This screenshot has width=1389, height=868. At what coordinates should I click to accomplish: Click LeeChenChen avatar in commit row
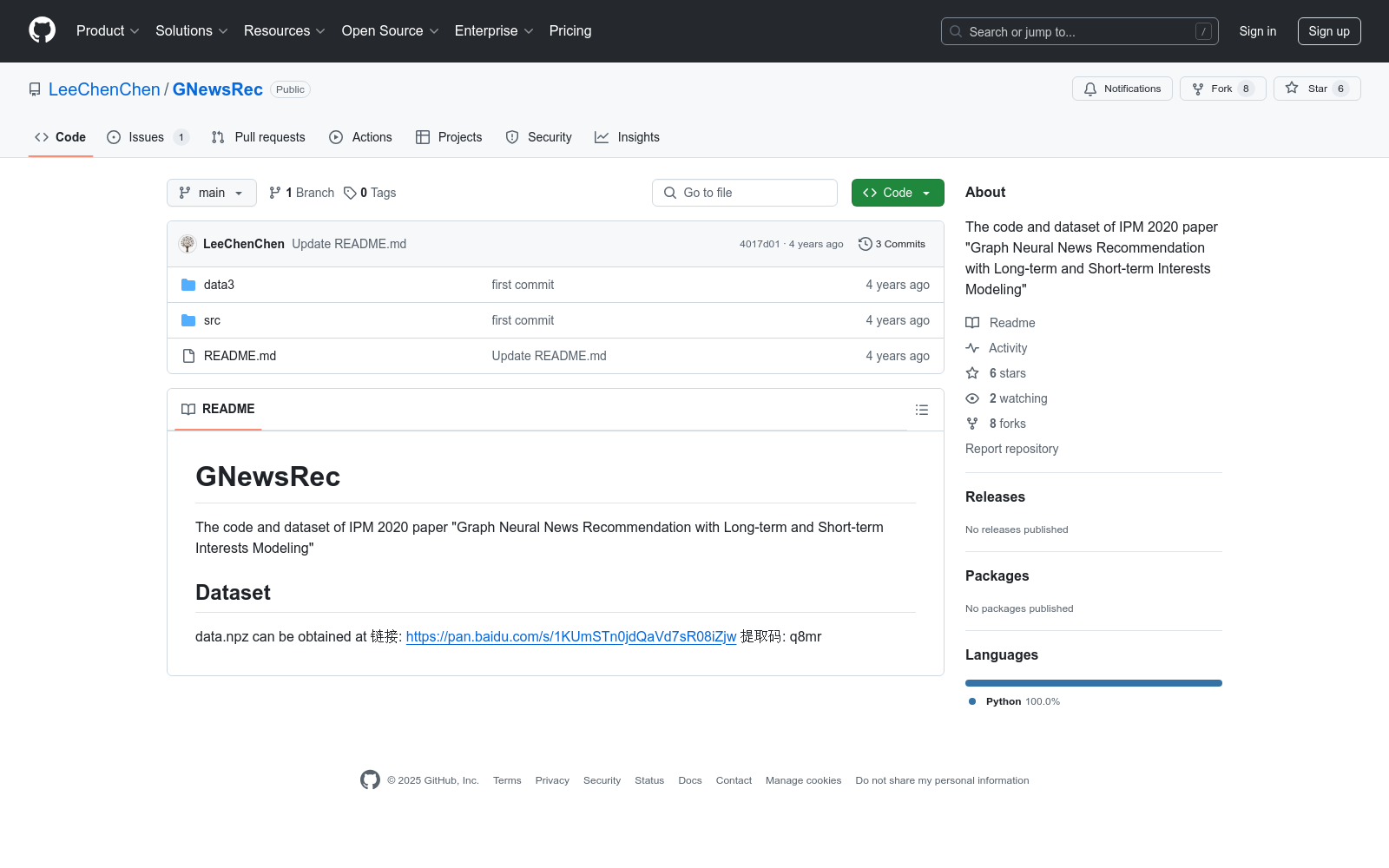pos(188,244)
